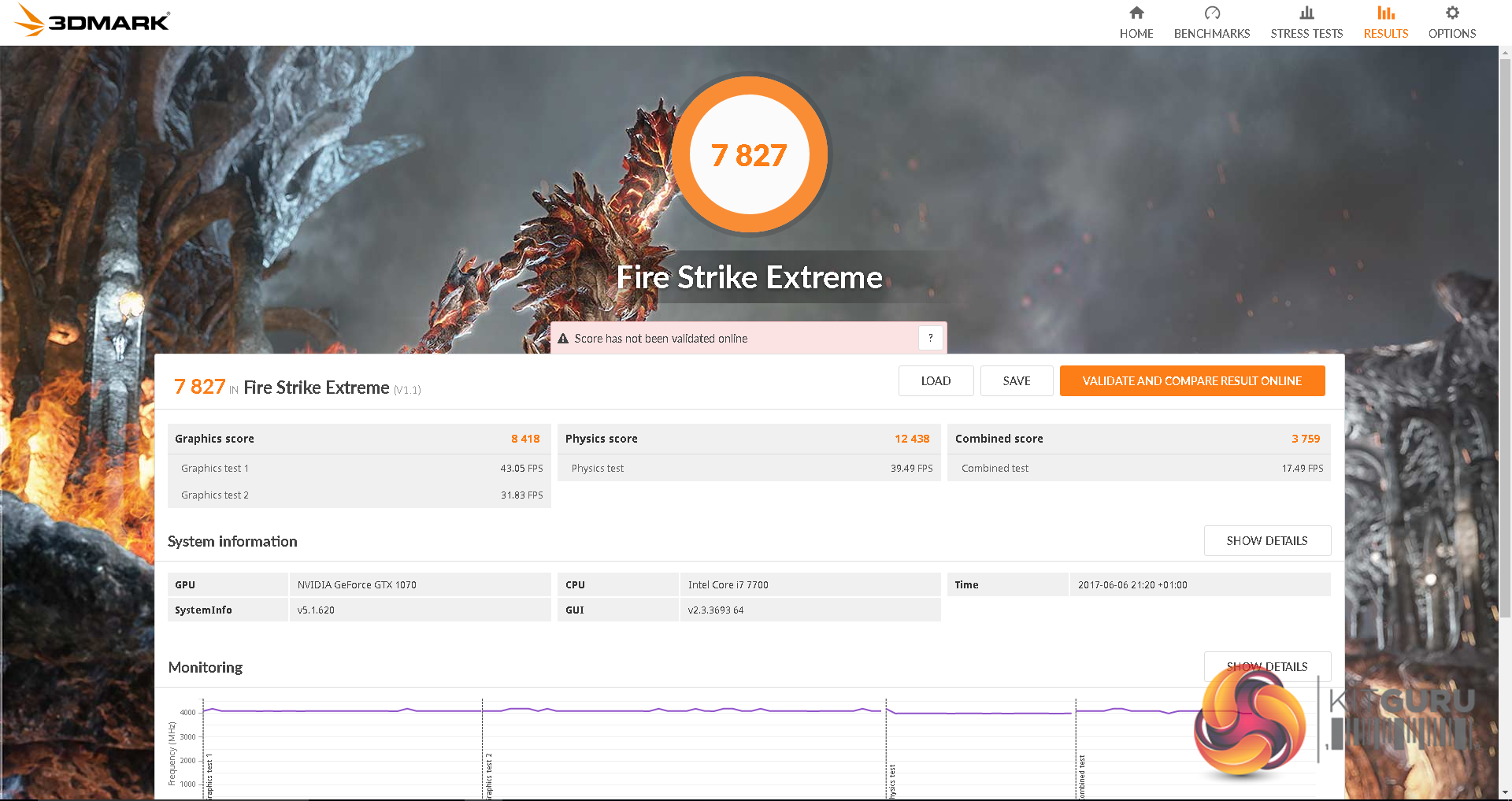Click the question mark help button
Image resolution: width=1512 pixels, height=801 pixels.
coord(930,338)
